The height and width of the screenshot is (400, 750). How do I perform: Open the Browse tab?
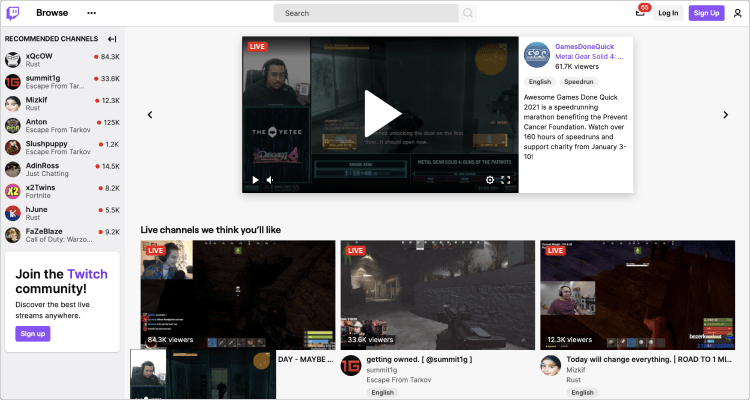[52, 13]
